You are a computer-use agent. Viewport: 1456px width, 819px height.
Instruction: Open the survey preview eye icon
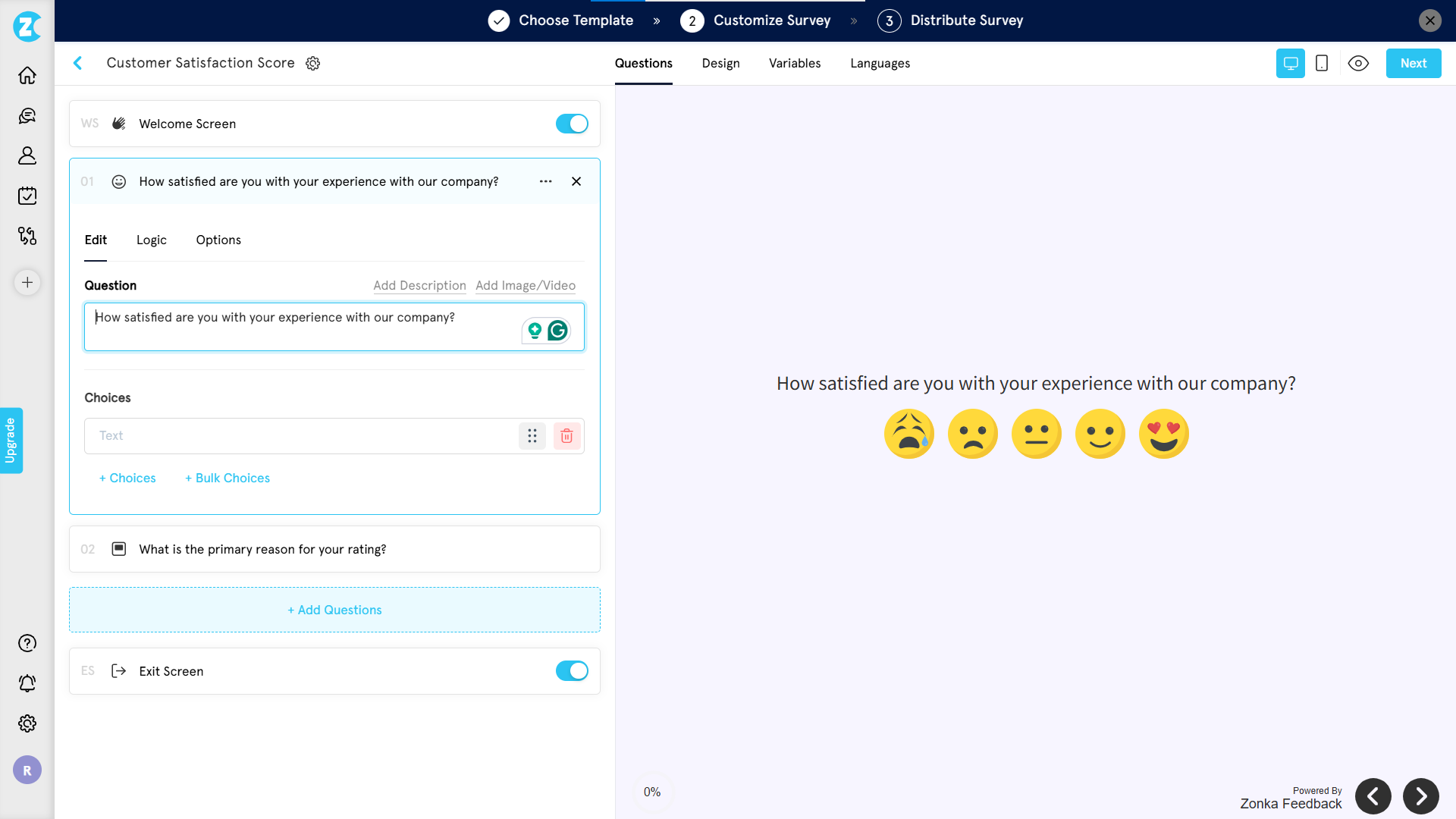(1359, 63)
